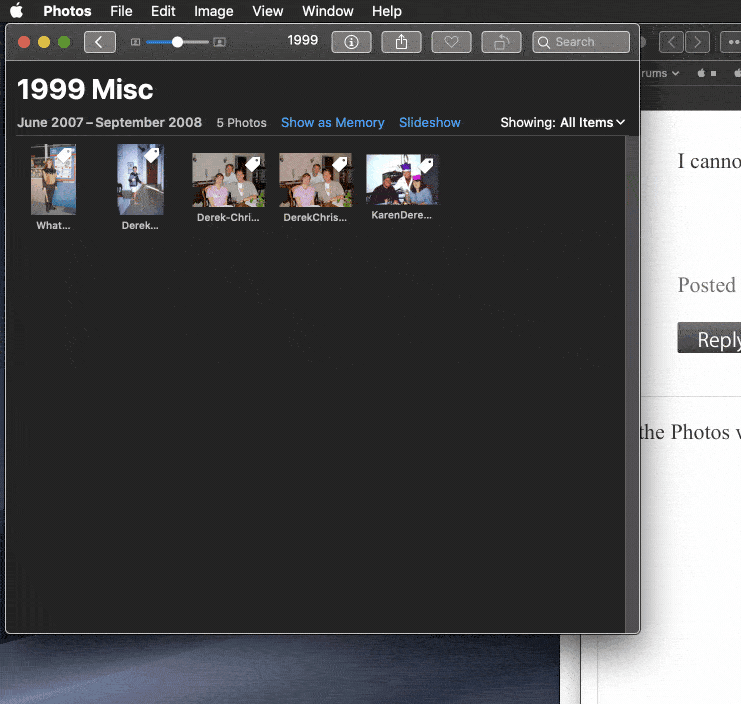
Task: Expand the Showing: All Items filter
Action: pyautogui.click(x=562, y=122)
